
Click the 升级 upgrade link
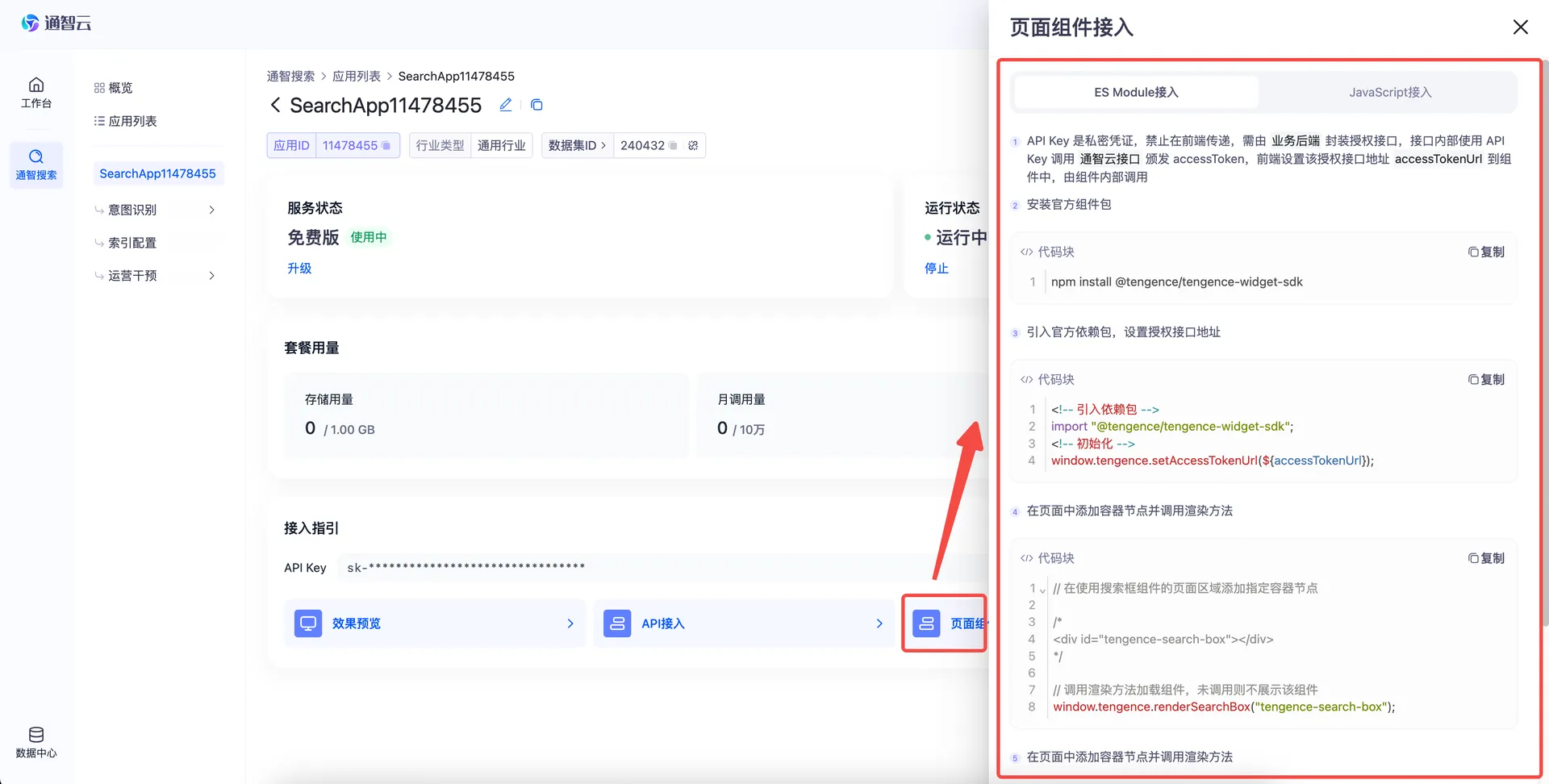(x=299, y=269)
